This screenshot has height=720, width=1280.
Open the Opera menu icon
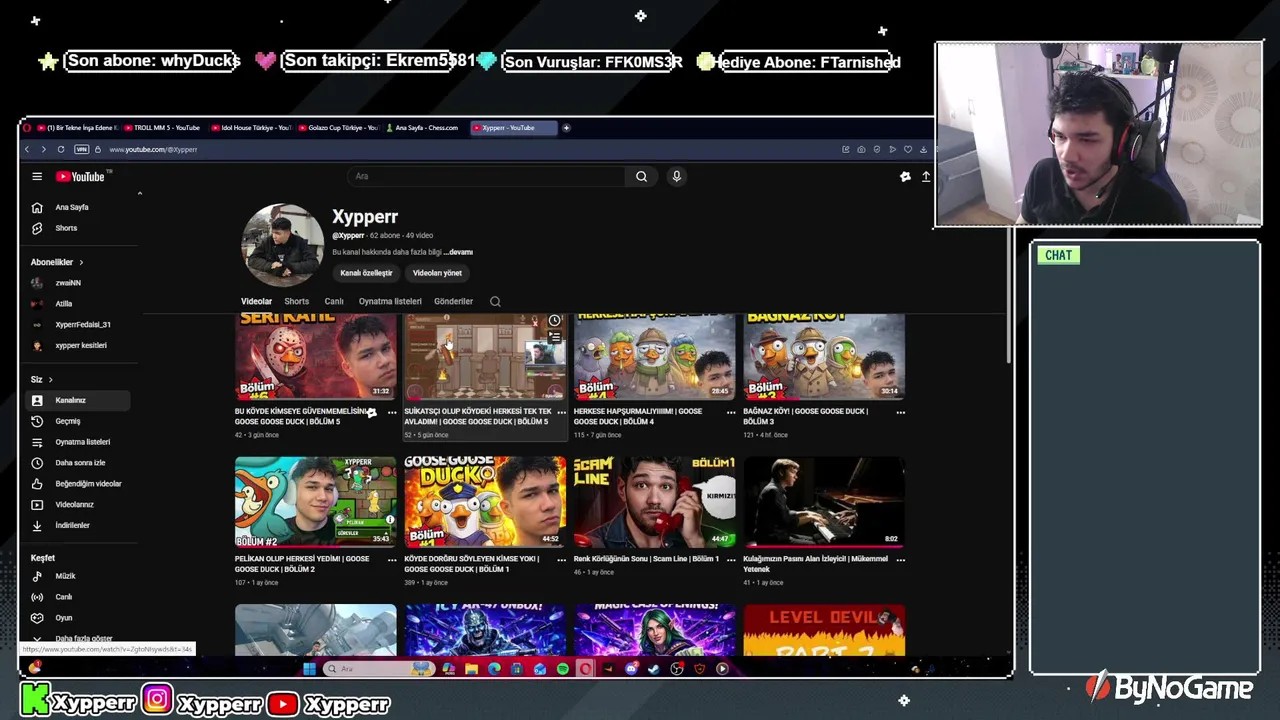pyautogui.click(x=28, y=128)
